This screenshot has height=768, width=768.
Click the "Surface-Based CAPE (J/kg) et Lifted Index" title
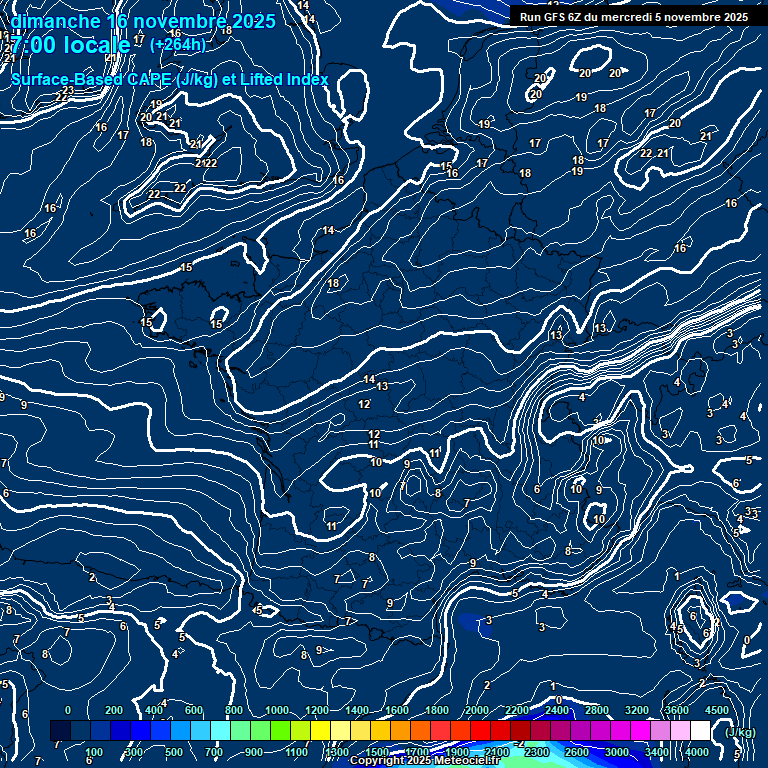click(169, 79)
